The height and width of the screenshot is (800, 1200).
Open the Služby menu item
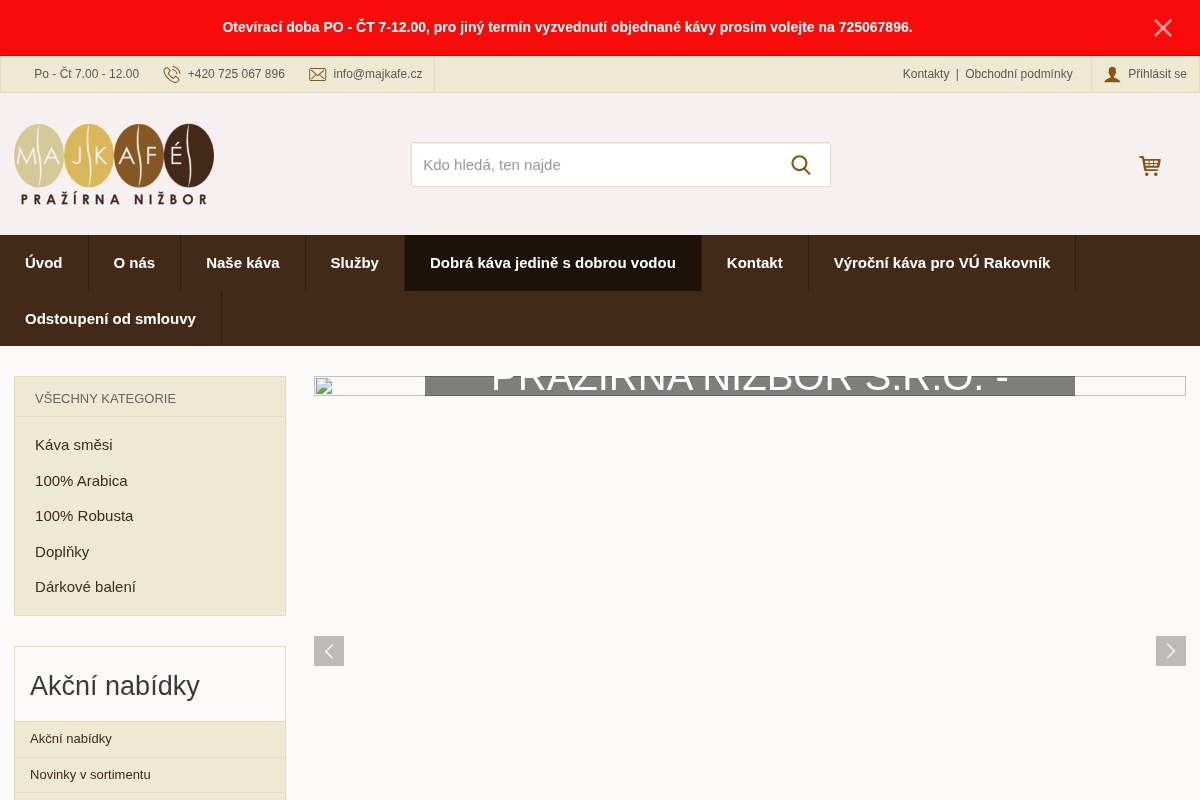coord(355,263)
